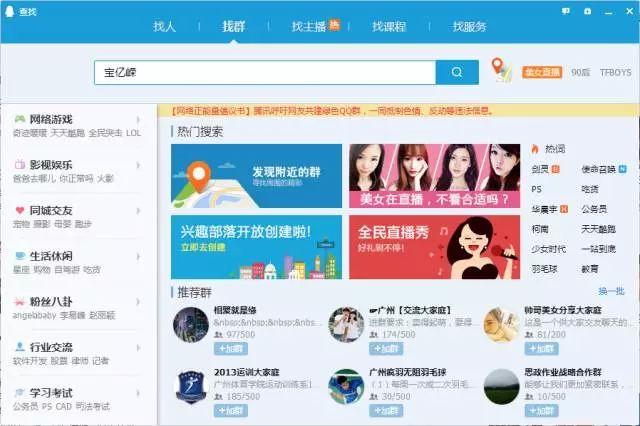Open the nearby-groups map pin icon

coord(501,69)
